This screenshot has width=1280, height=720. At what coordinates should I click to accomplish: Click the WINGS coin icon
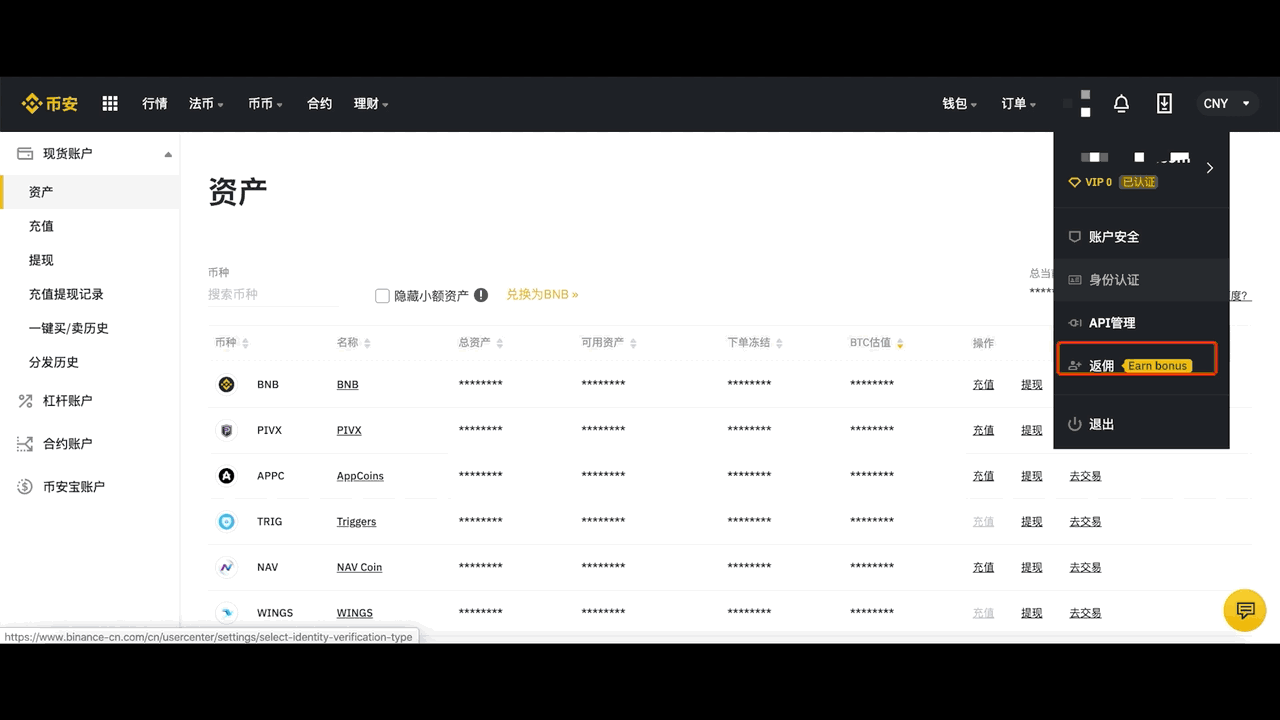[227, 613]
